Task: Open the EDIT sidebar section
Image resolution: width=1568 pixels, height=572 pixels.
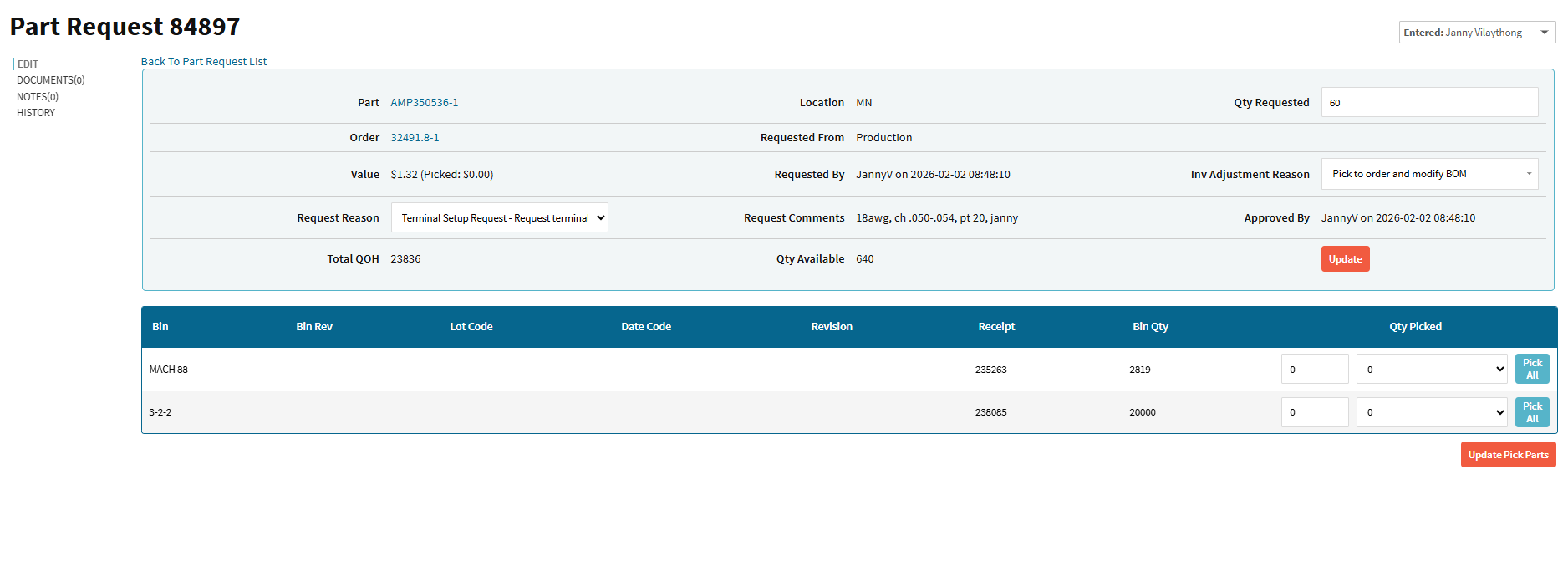Action: (28, 64)
